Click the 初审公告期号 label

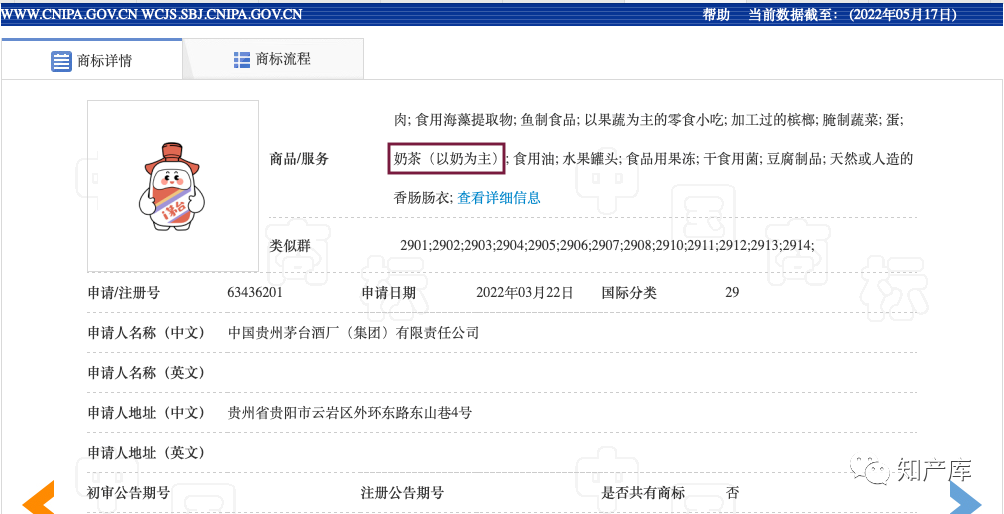click(x=129, y=493)
